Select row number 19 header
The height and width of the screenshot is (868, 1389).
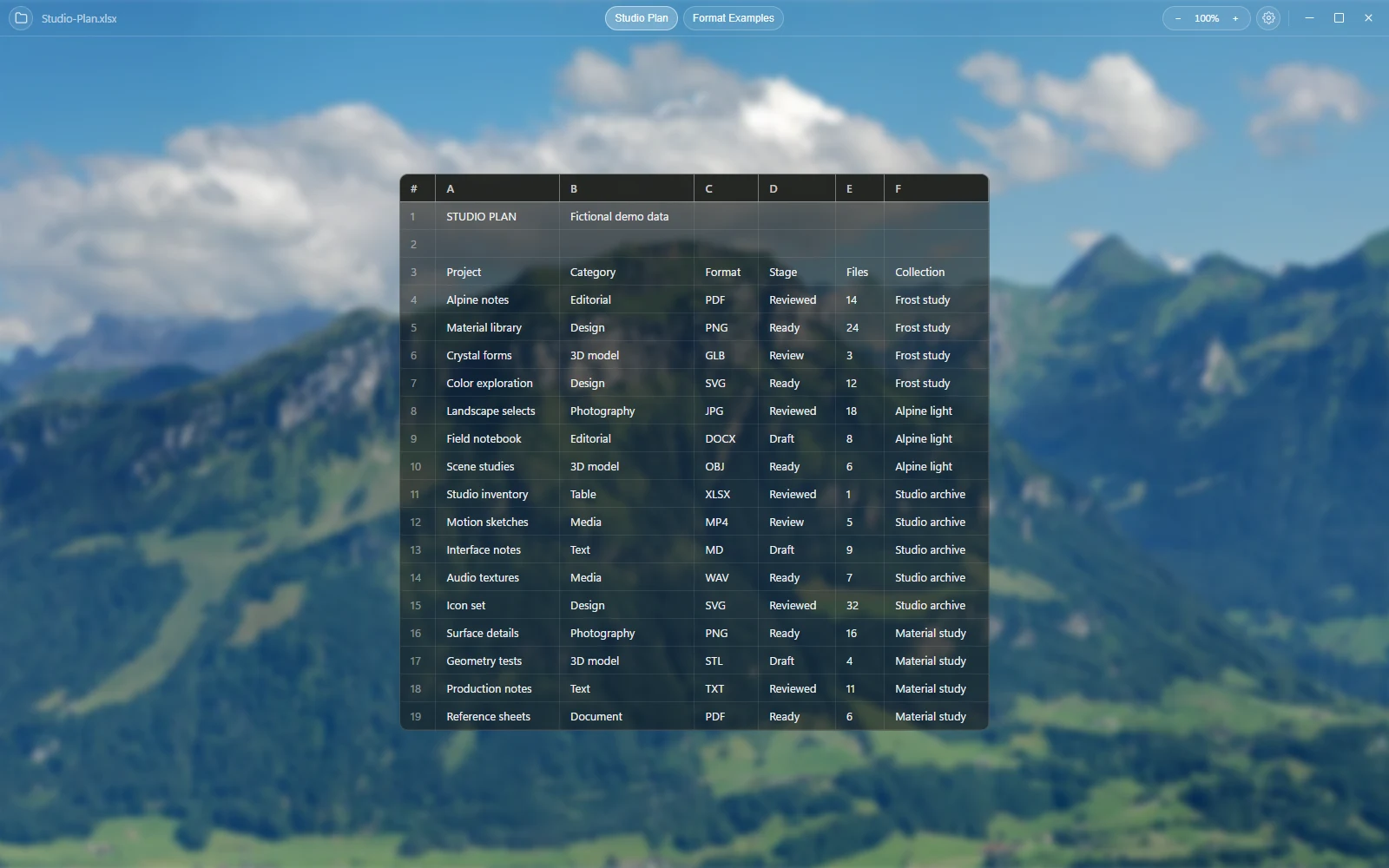click(418, 716)
